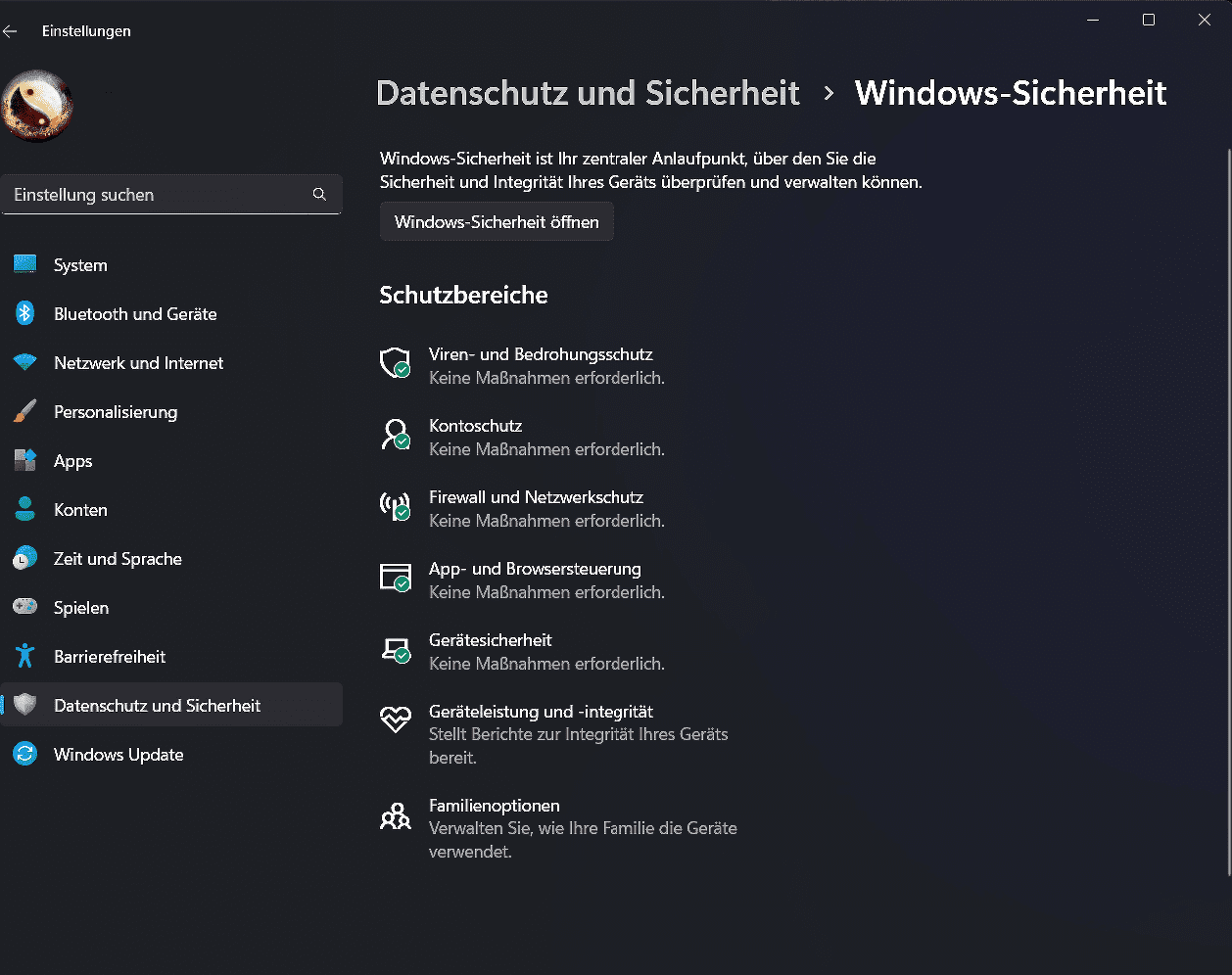The width and height of the screenshot is (1232, 975).
Task: Click the Barrierefreiheit accessibility icon
Action: [x=24, y=656]
